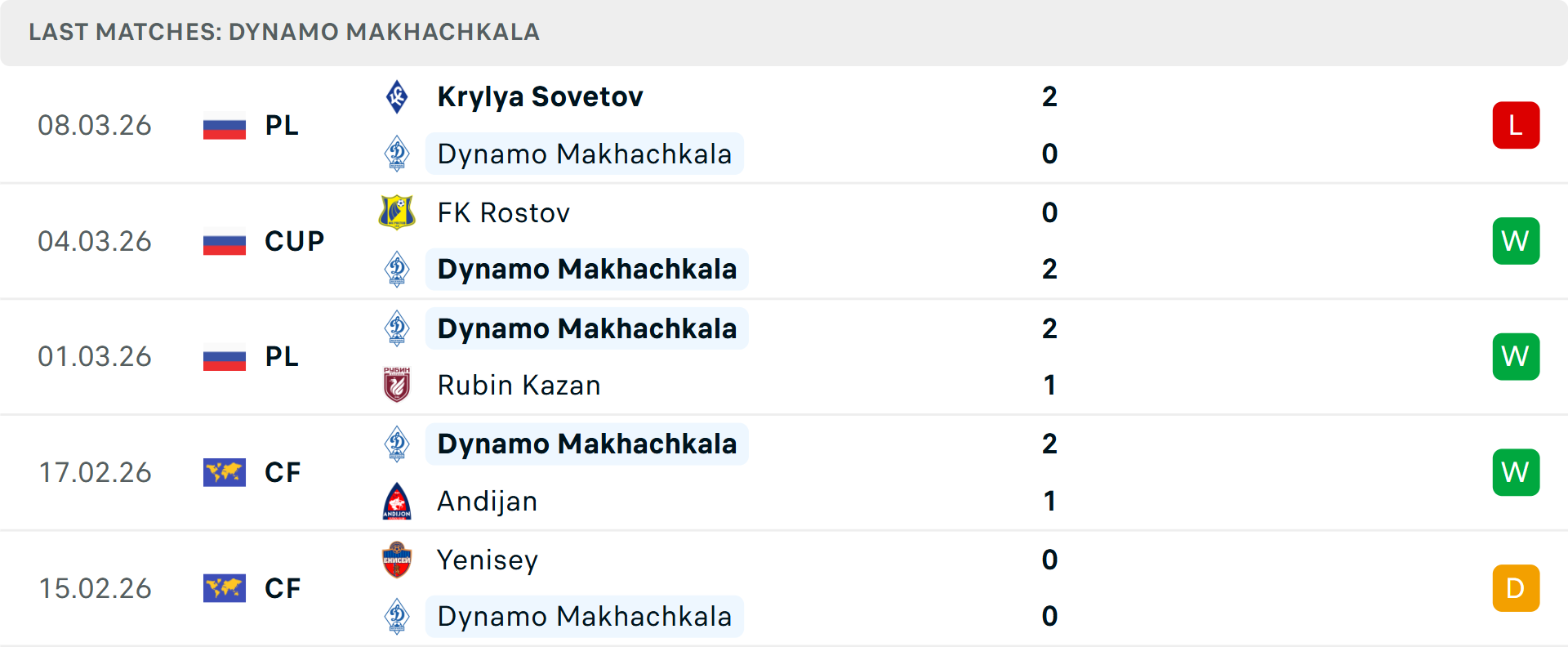Click the Krylya Sovetov club crest
The image size is (1568, 647).
[x=398, y=96]
